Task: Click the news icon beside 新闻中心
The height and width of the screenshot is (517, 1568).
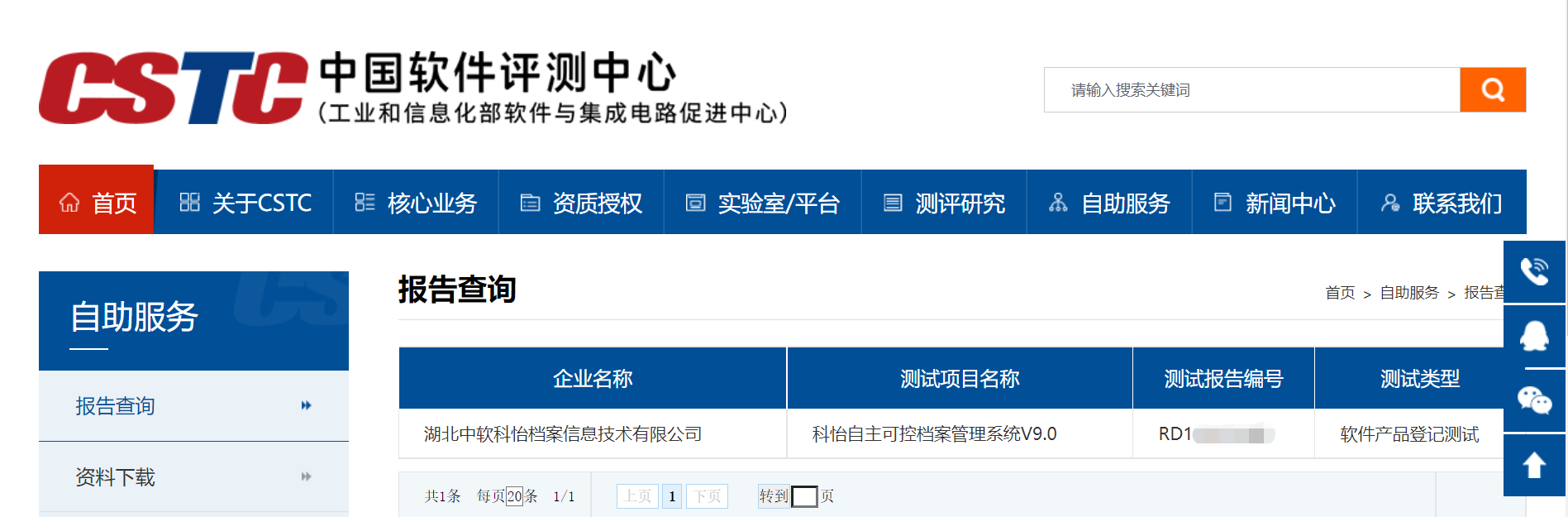Action: coord(1222,202)
